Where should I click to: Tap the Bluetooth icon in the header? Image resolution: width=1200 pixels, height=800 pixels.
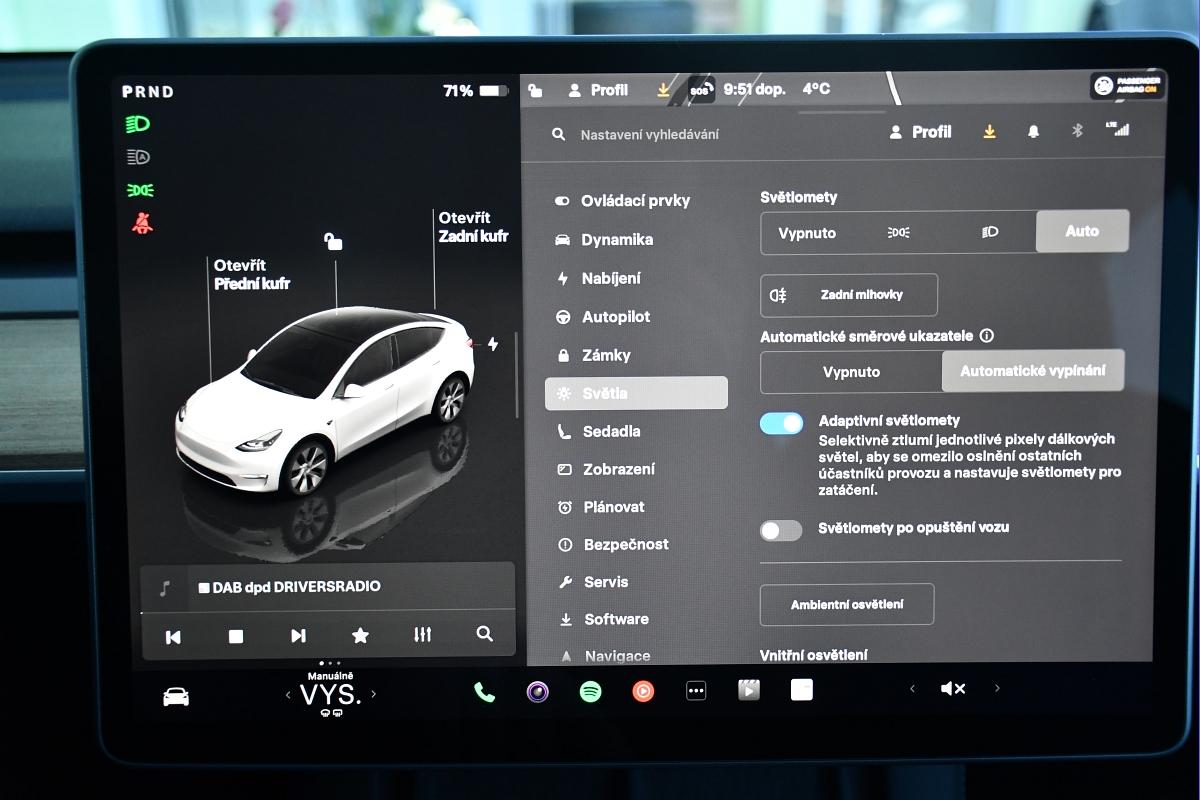1077,131
